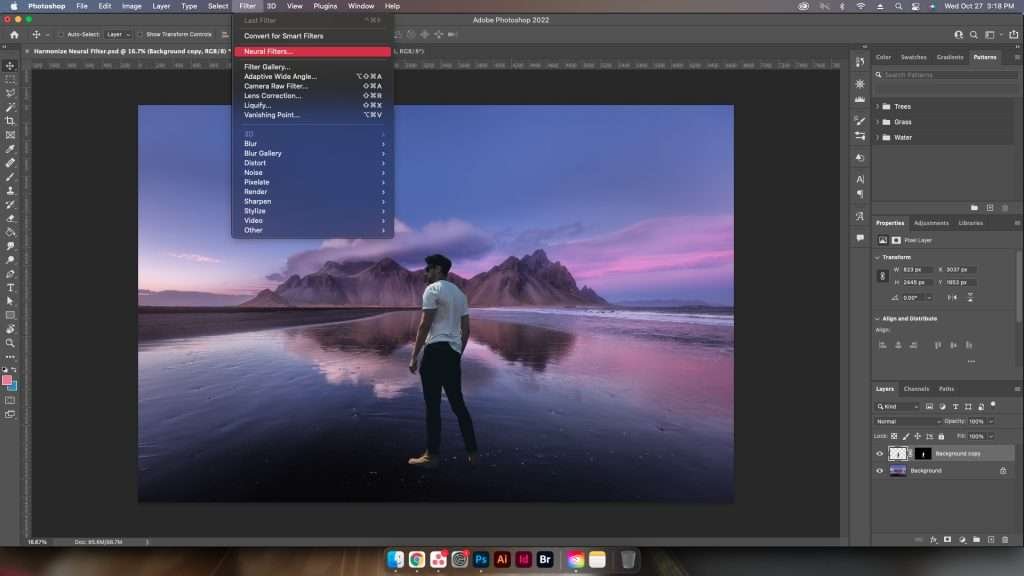Click the Photoshop icon in the Dock

point(481,560)
